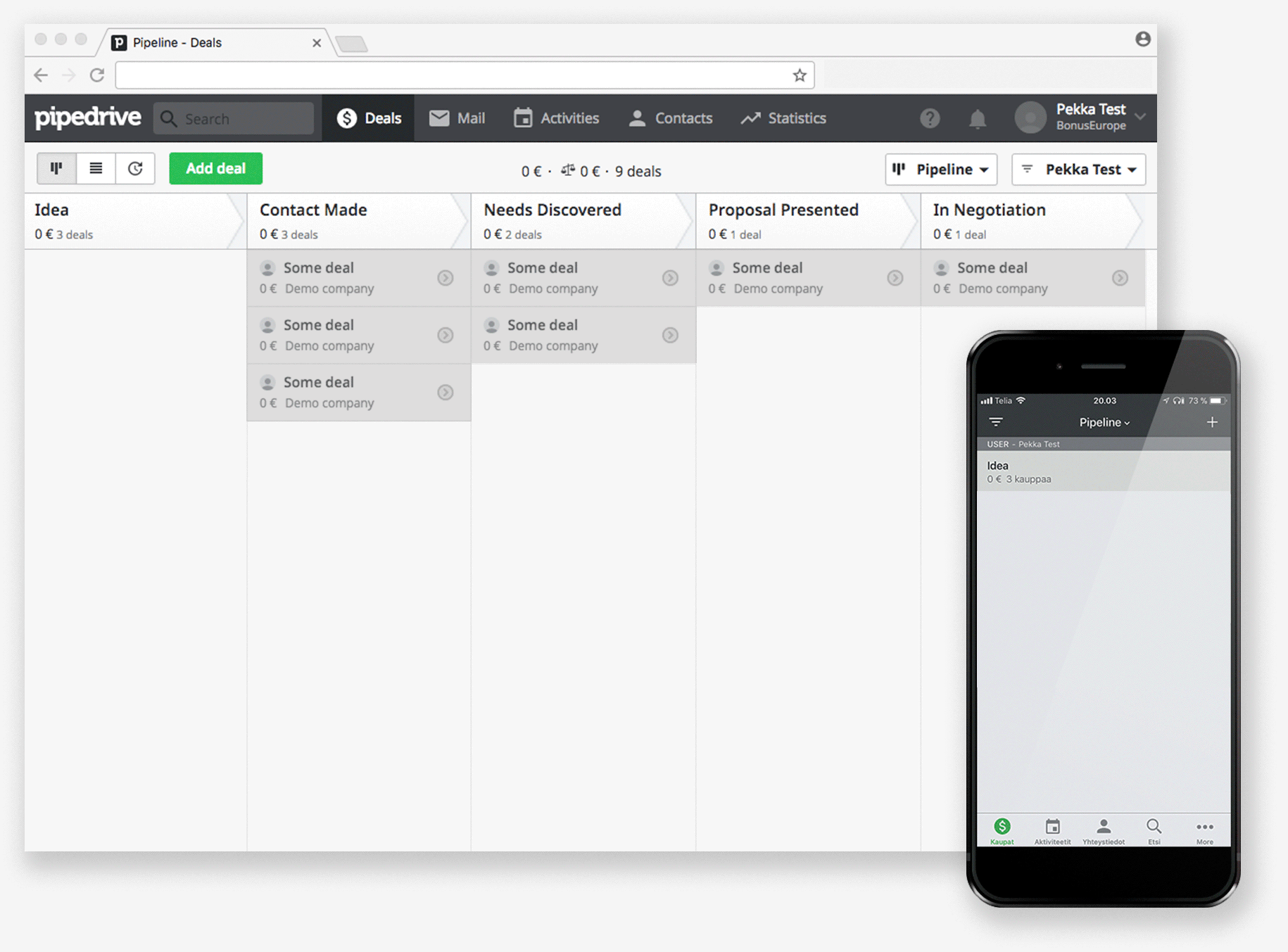Click arrow on In Negotiation deal
Viewport: 1288px width, 952px height.
click(1120, 278)
